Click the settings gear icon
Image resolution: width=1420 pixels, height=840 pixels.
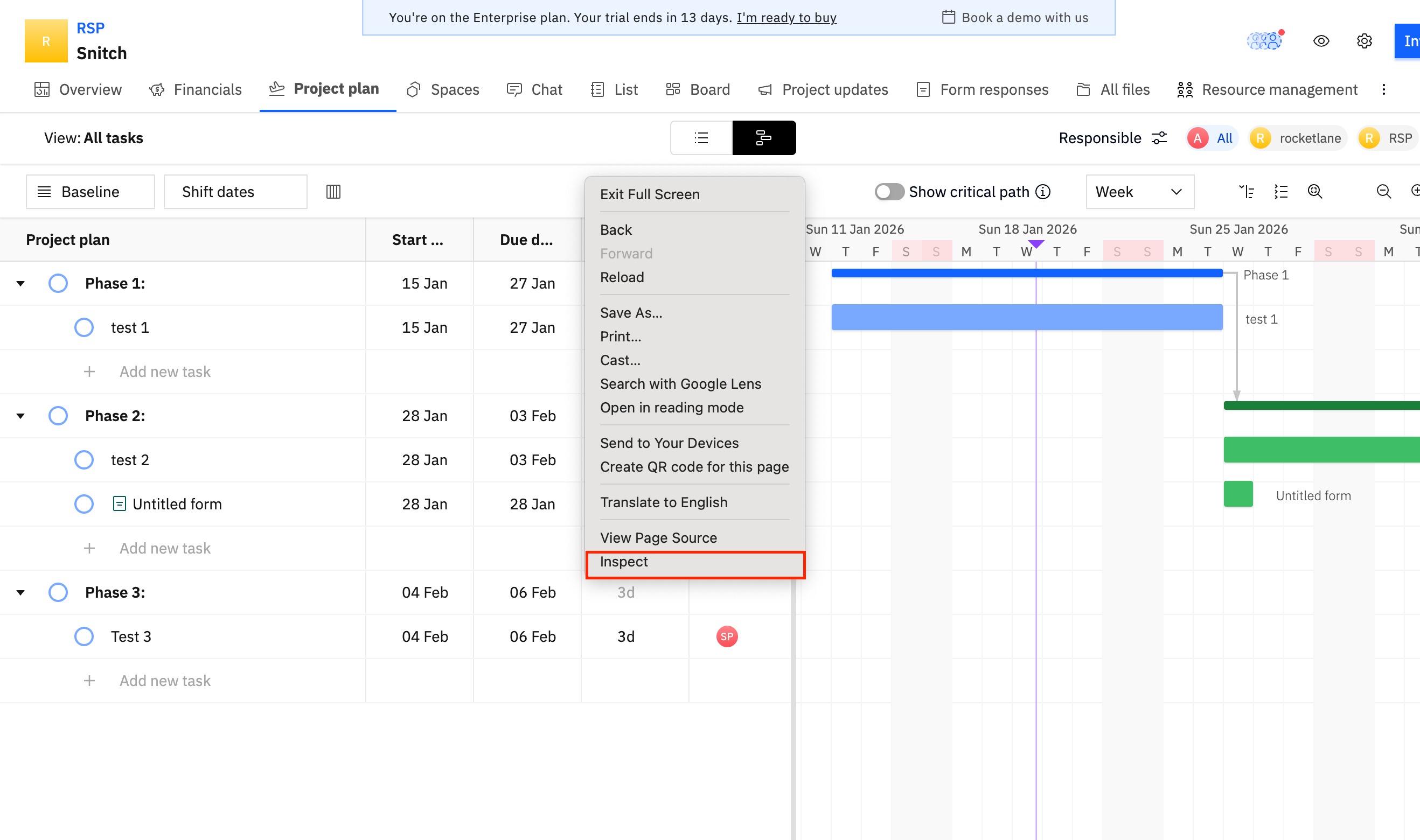1364,41
